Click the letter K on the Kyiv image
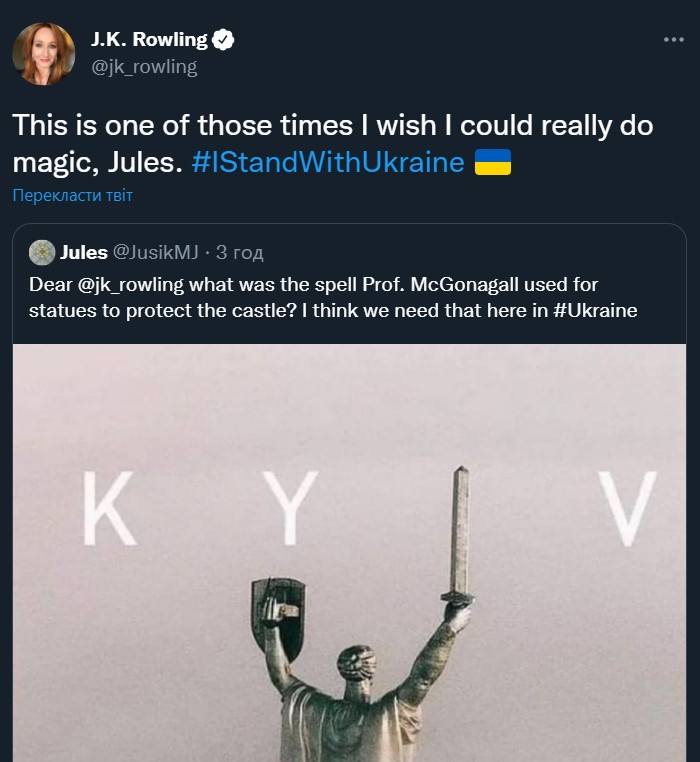This screenshot has width=700, height=762. point(108,508)
